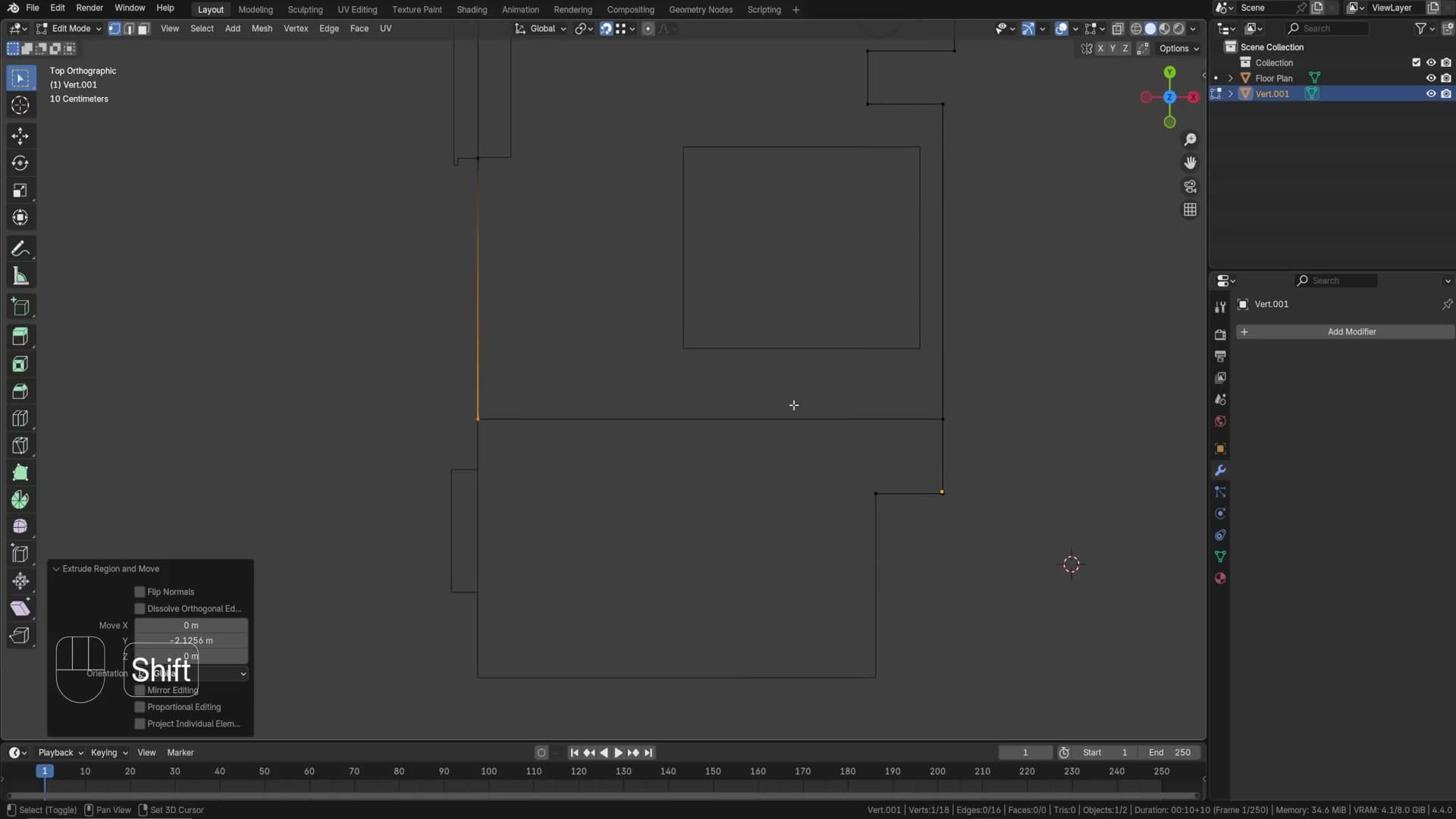
Task: Toggle Collection exclude checkbox
Action: [1416, 63]
